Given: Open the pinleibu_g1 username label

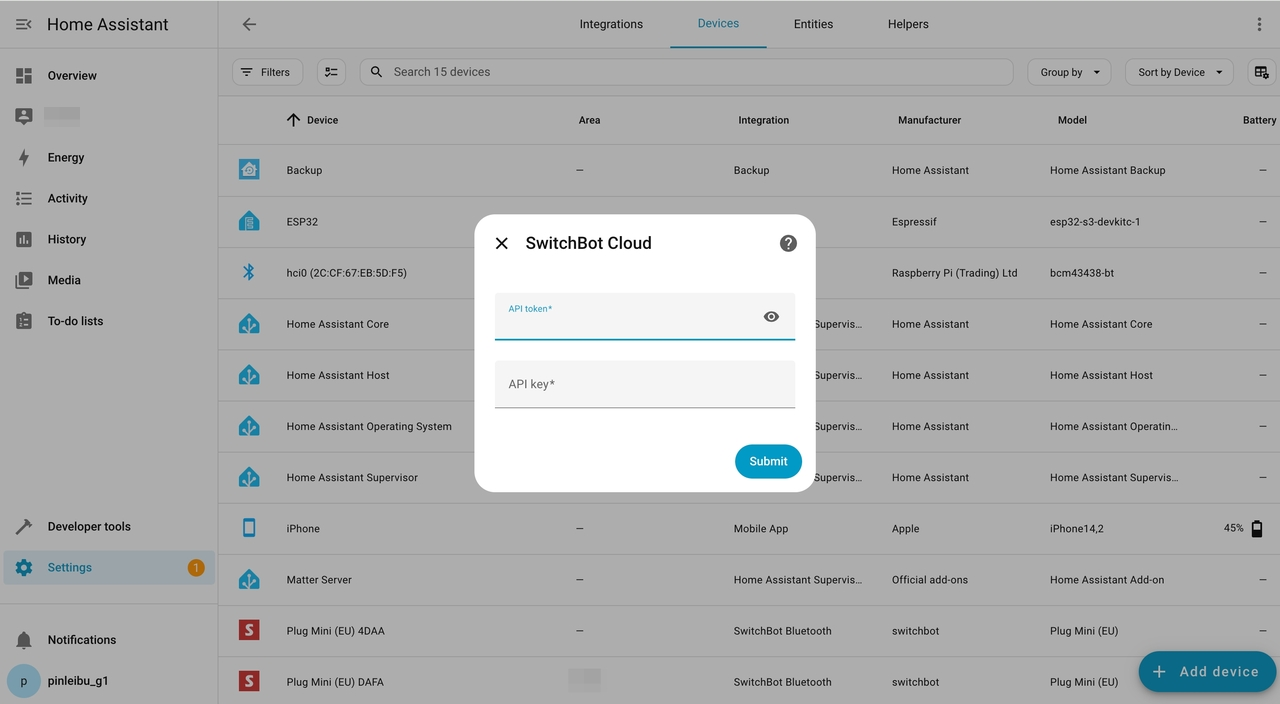Looking at the screenshot, I should 78,681.
